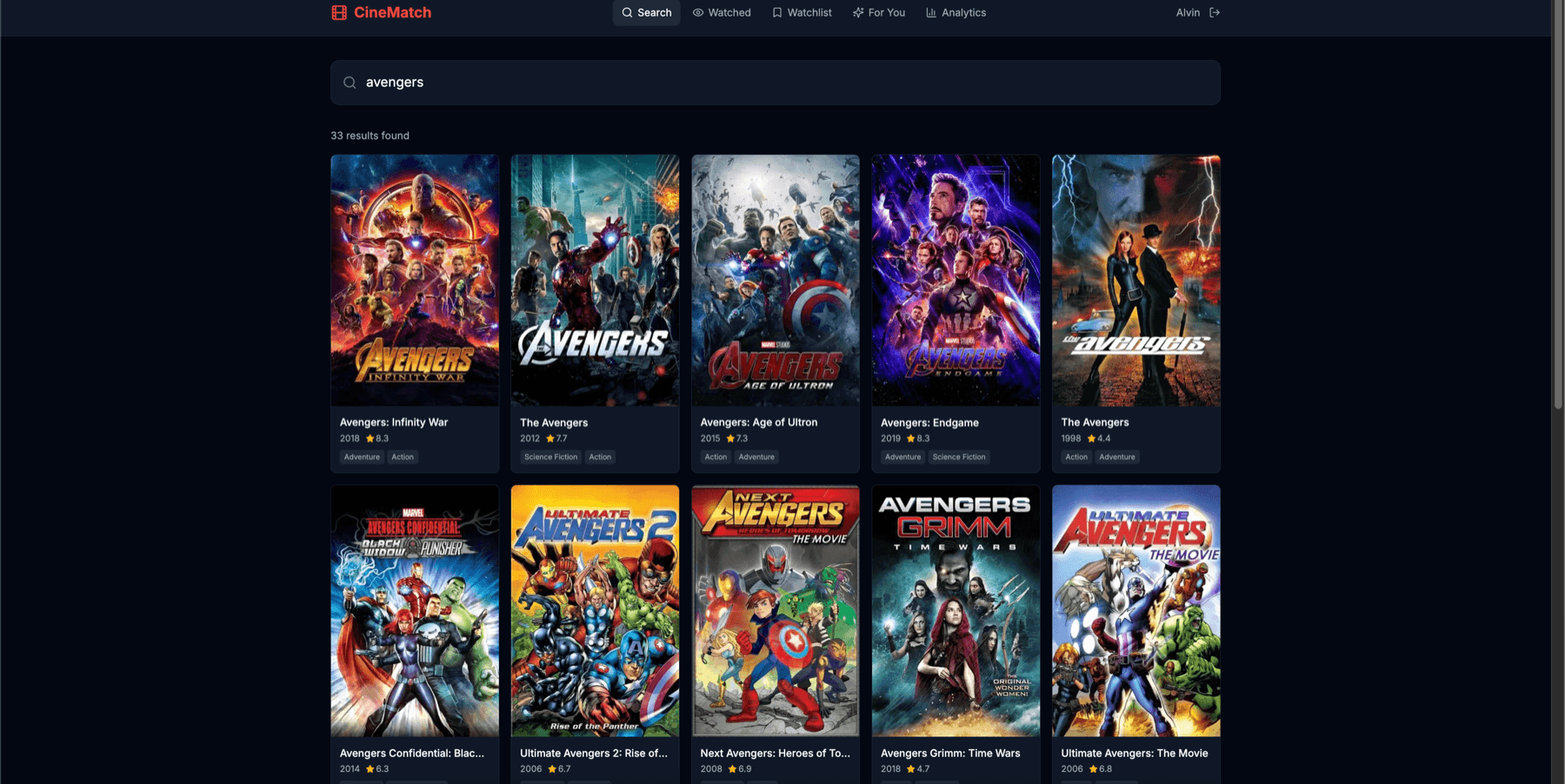The image size is (1565, 784).
Task: Open Ultimate Avengers: The Movie poster
Action: [x=1136, y=611]
